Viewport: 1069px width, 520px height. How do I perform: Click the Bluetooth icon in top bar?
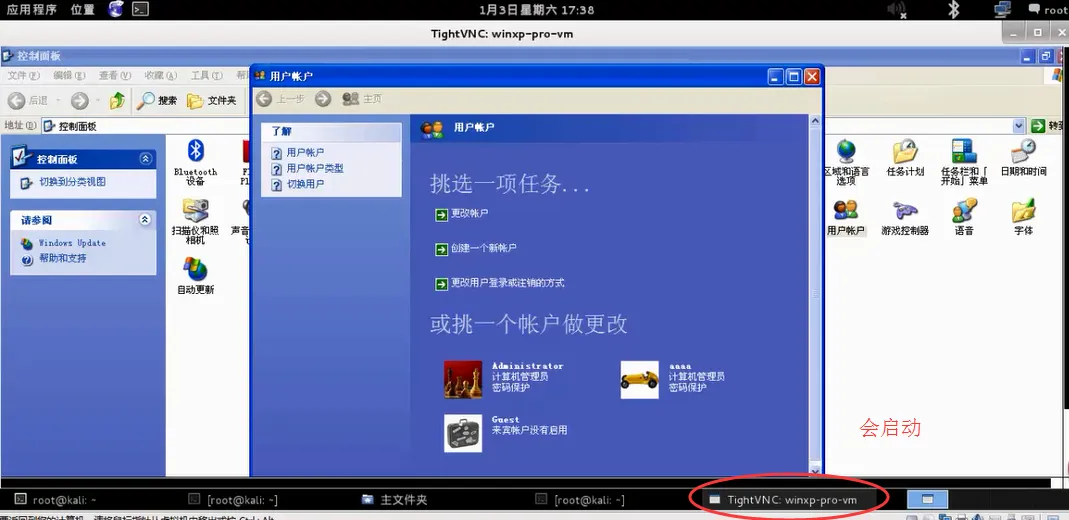[954, 10]
